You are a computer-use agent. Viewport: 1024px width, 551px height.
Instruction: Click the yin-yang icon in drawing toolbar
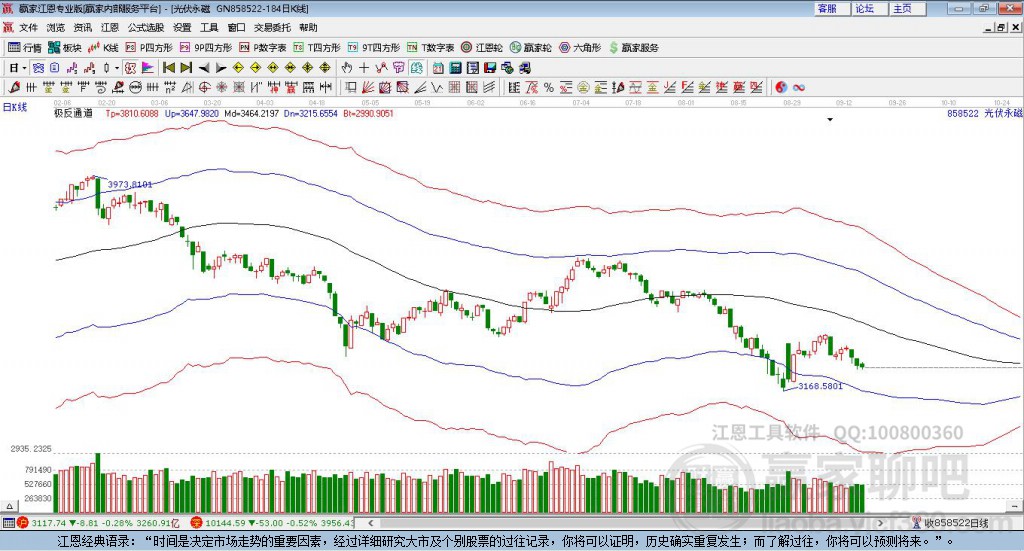(781, 87)
